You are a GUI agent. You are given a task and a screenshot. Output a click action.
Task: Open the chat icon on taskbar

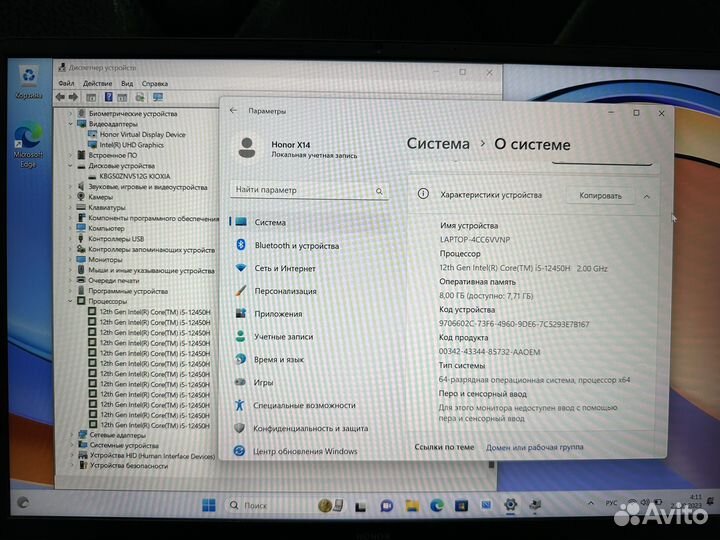pos(387,506)
